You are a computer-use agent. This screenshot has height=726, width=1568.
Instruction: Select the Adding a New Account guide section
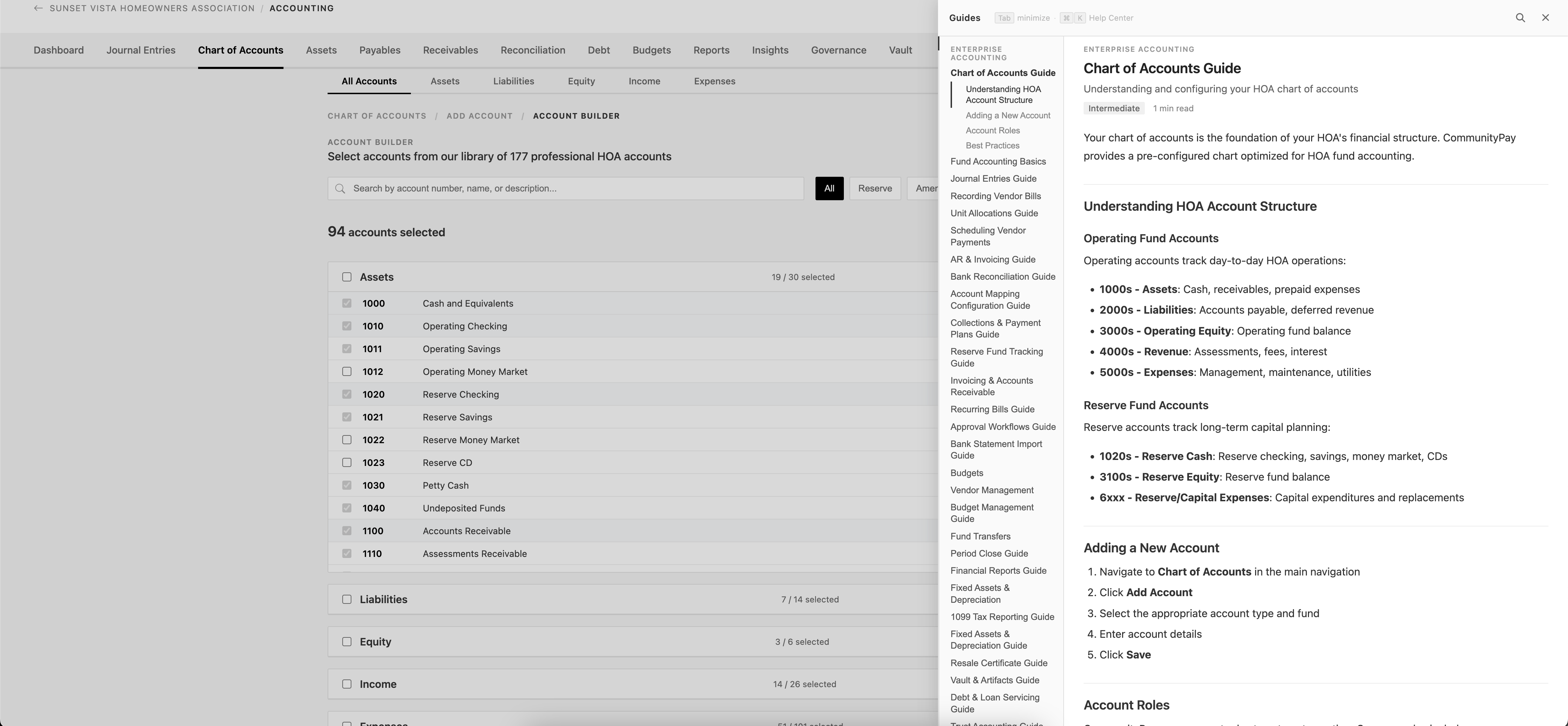pos(1007,115)
